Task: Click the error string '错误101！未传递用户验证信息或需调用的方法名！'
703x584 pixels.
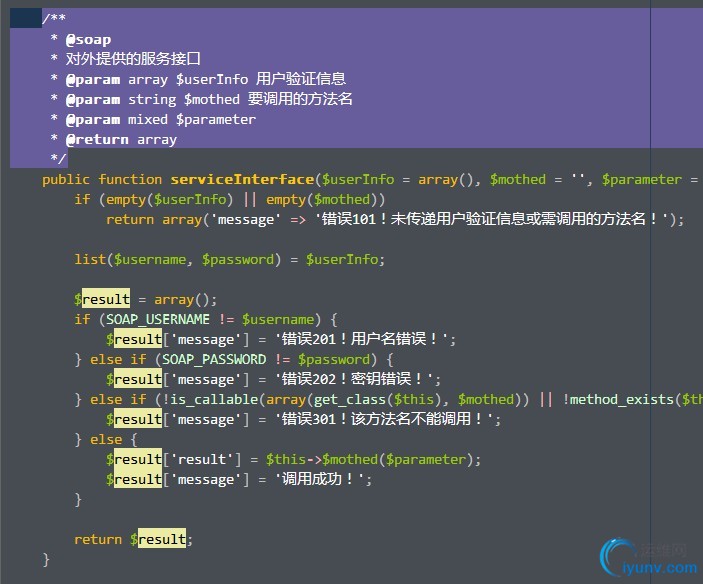Action: [491, 219]
